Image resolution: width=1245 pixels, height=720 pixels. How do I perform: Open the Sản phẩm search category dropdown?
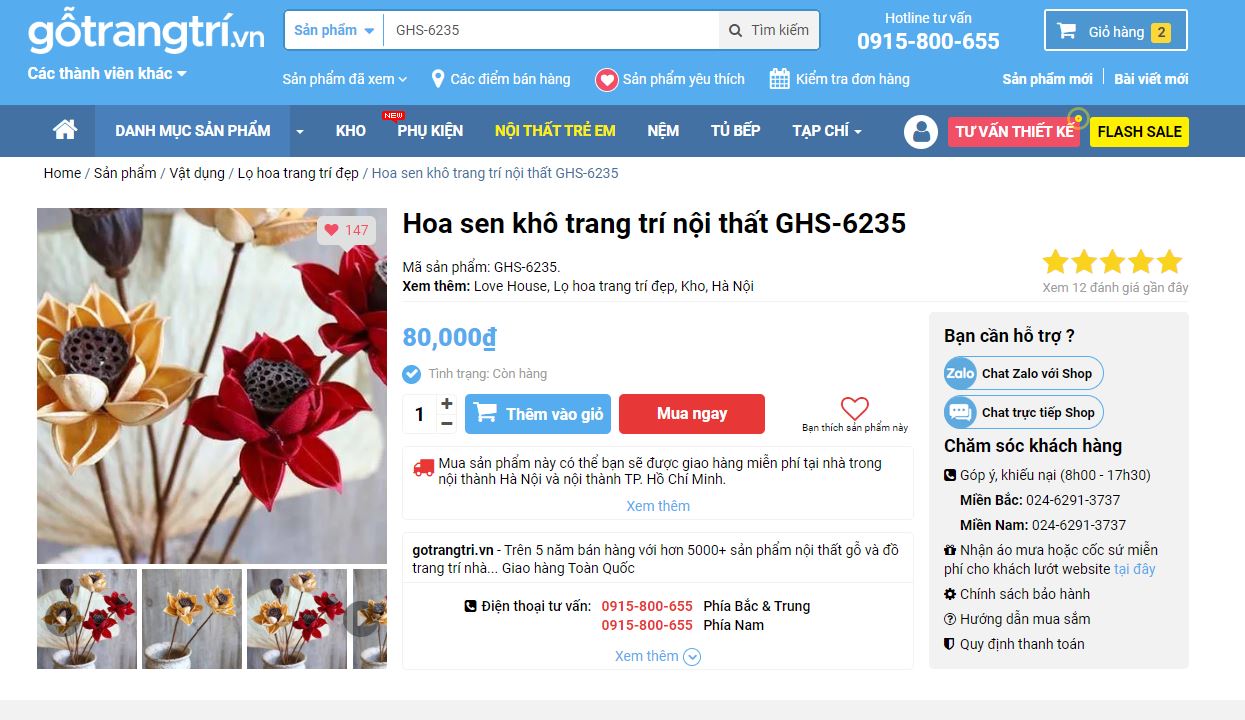[x=334, y=30]
